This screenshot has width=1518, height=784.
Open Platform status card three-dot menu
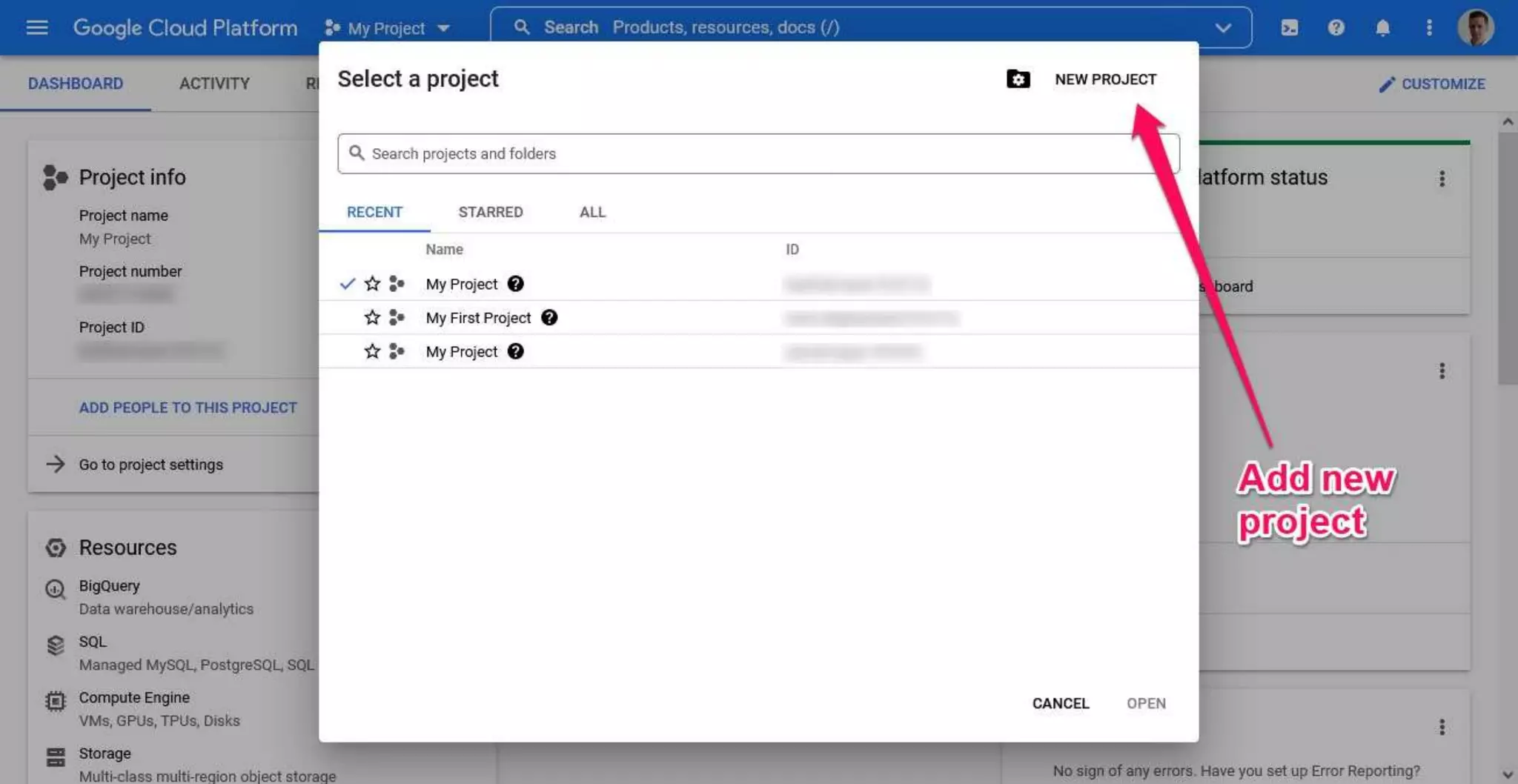point(1442,178)
